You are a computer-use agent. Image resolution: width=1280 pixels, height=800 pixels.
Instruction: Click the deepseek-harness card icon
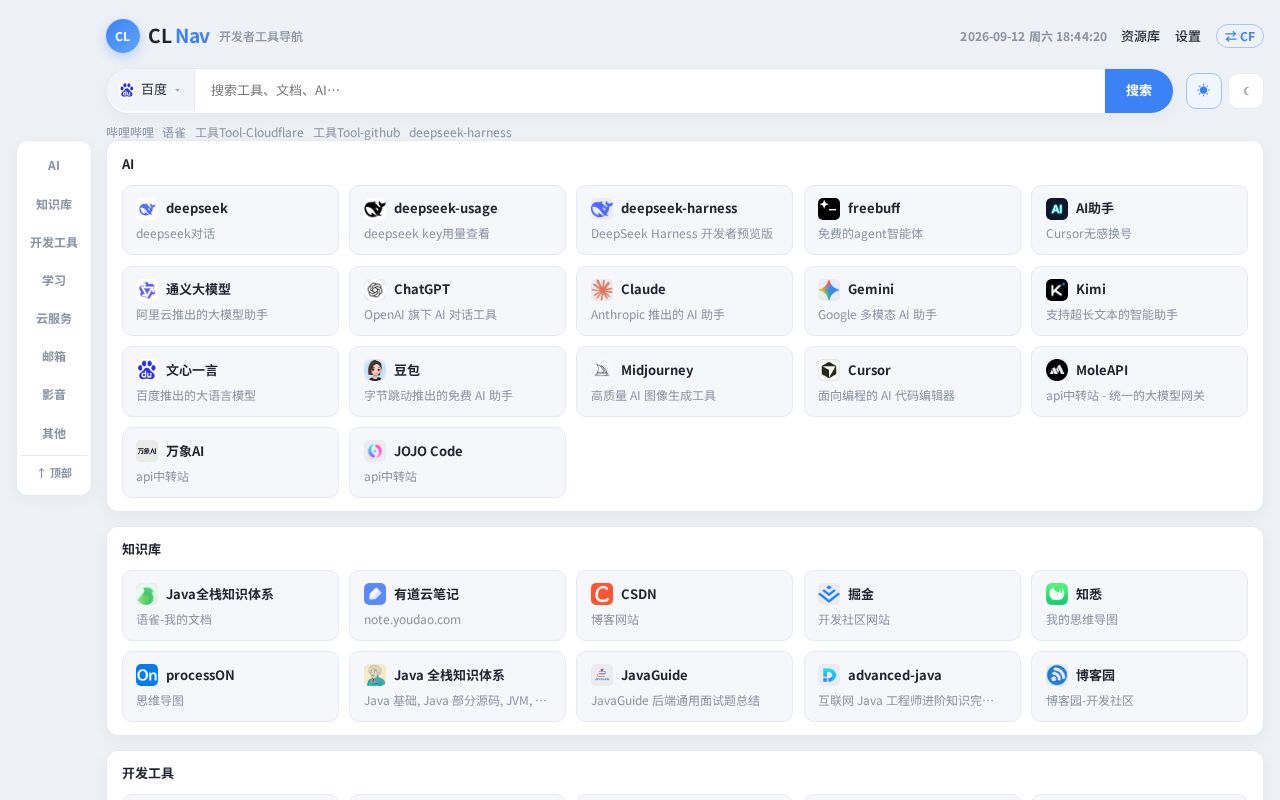pos(602,208)
